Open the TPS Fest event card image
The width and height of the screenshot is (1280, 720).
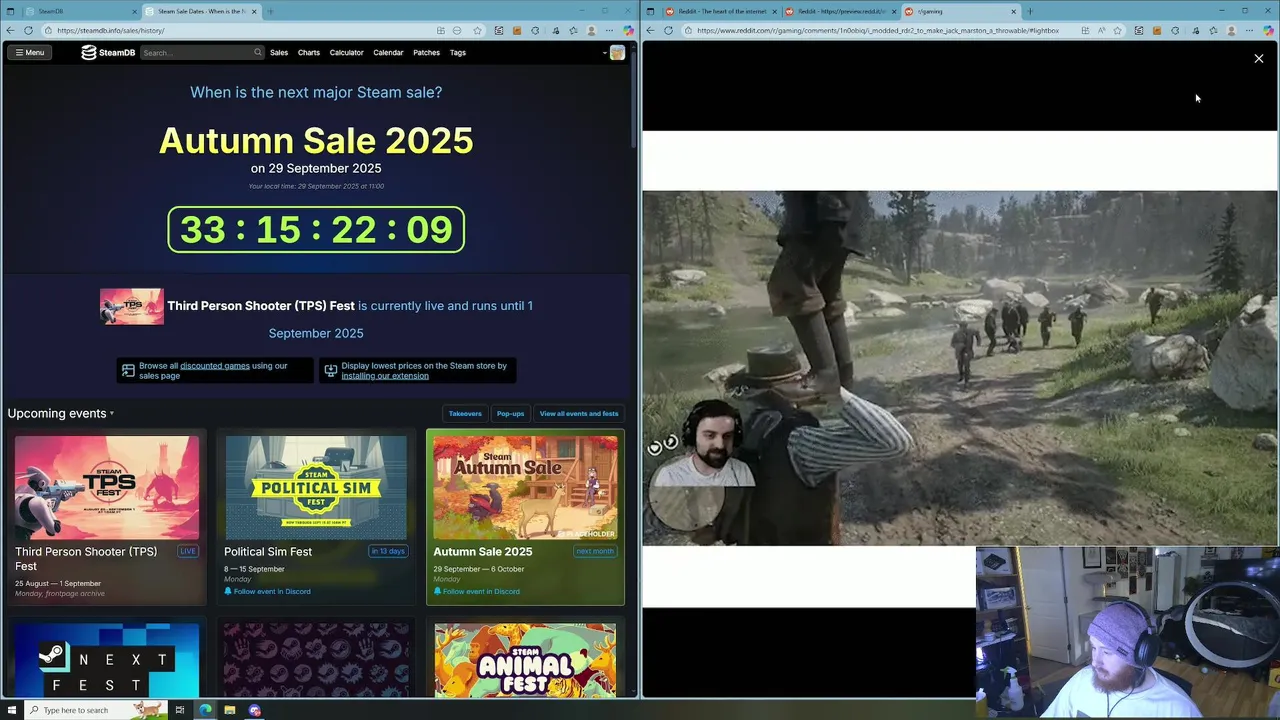pos(107,487)
